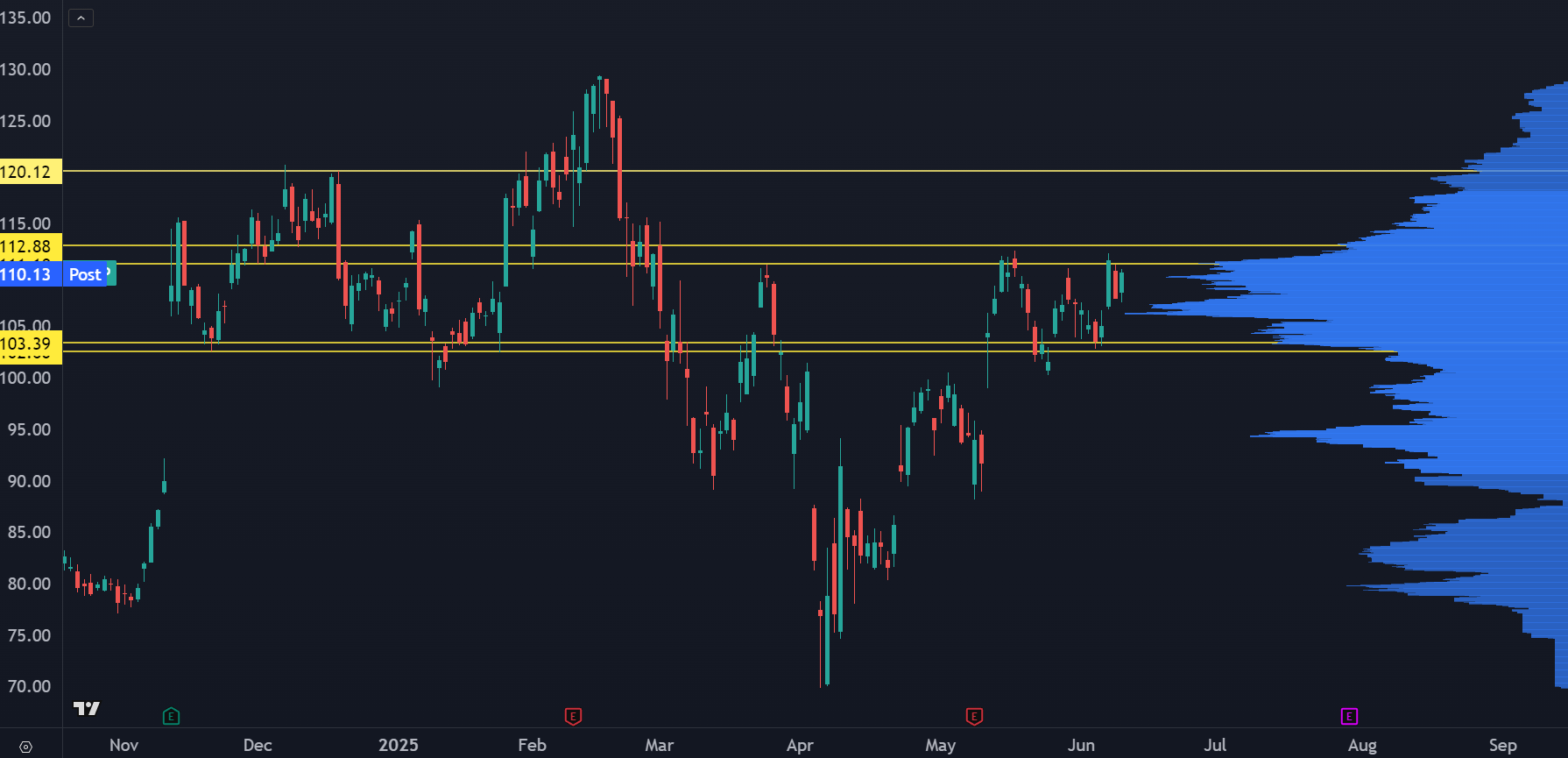Screen dimensions: 1568x758
Task: Open chart settings gear icon at bottom-left
Action: click(25, 747)
